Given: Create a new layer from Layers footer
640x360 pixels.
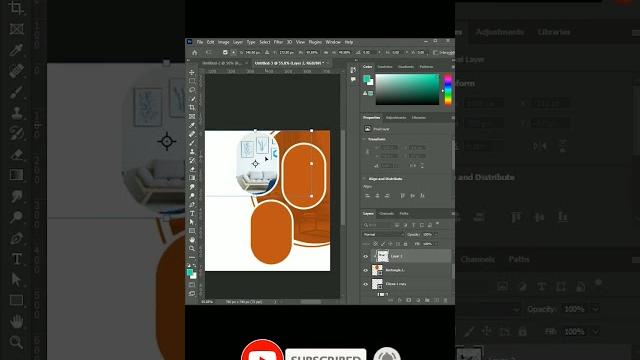Looking at the screenshot, I should coord(436,300).
